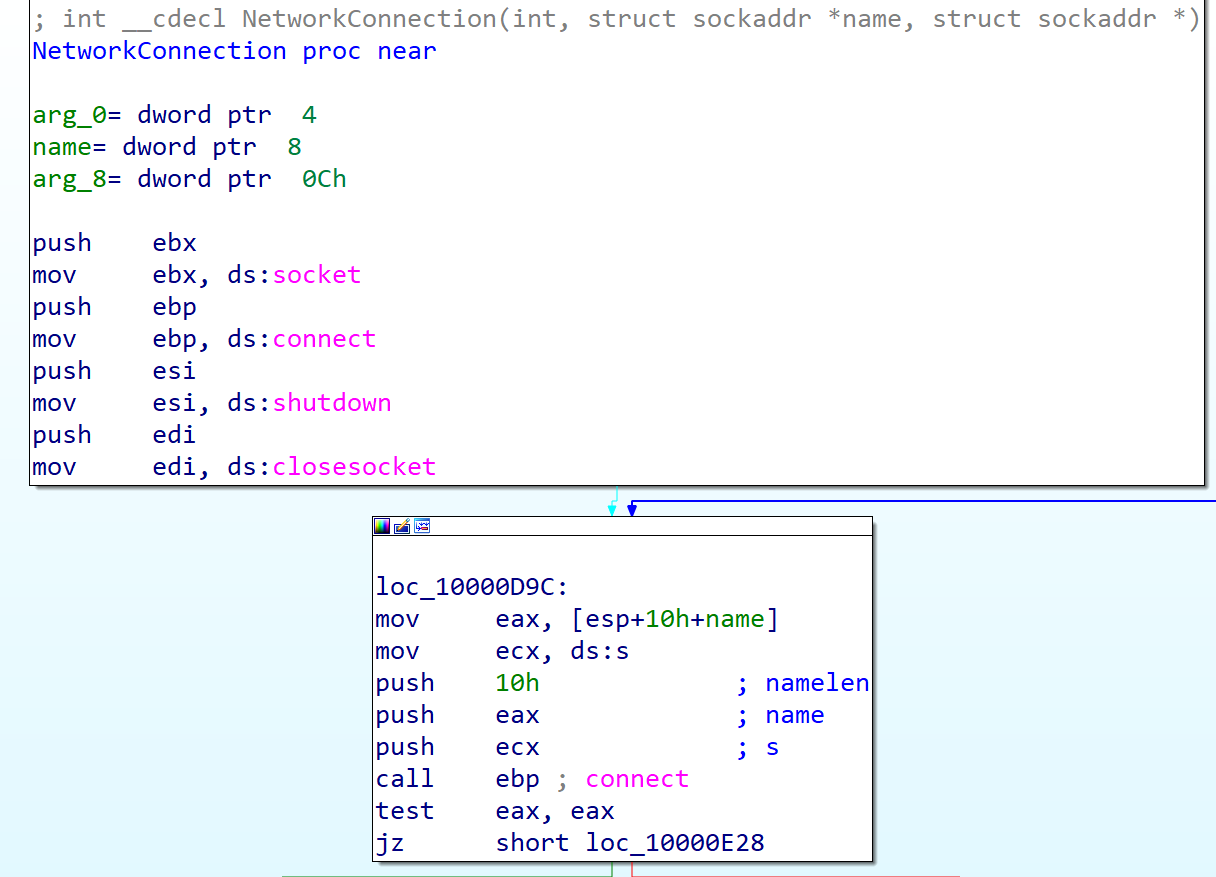Click the 'jz' mnemonic
Image resolution: width=1216 pixels, height=877 pixels.
390,843
